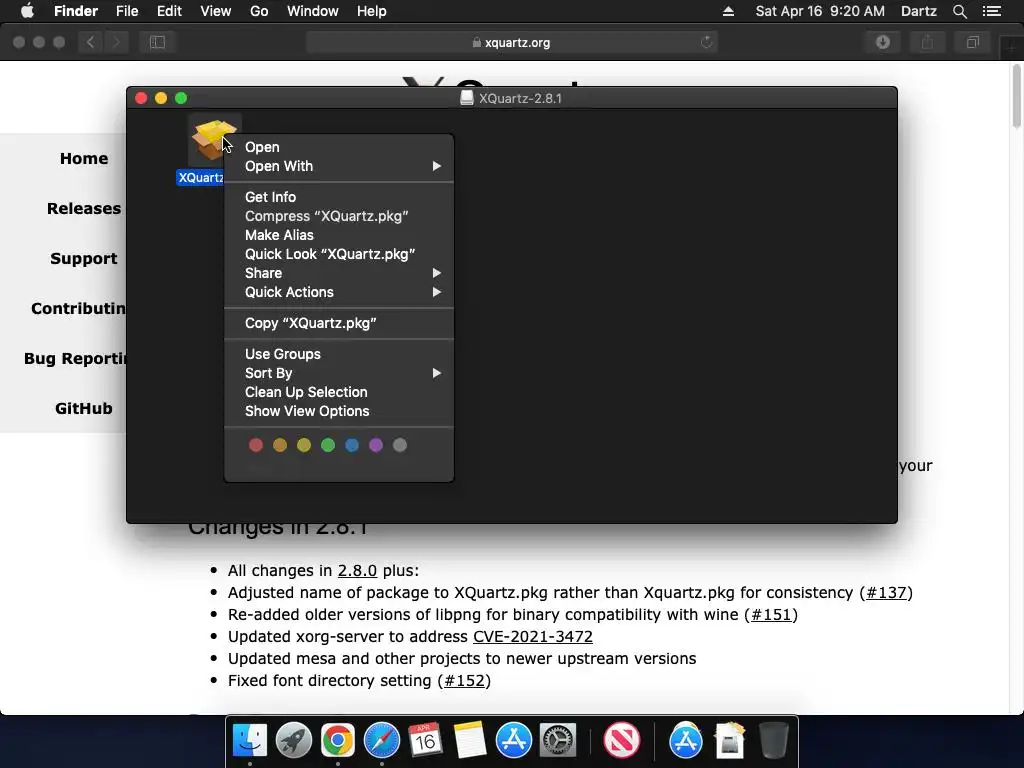Follow the CVE-2021-3472 link

(533, 637)
